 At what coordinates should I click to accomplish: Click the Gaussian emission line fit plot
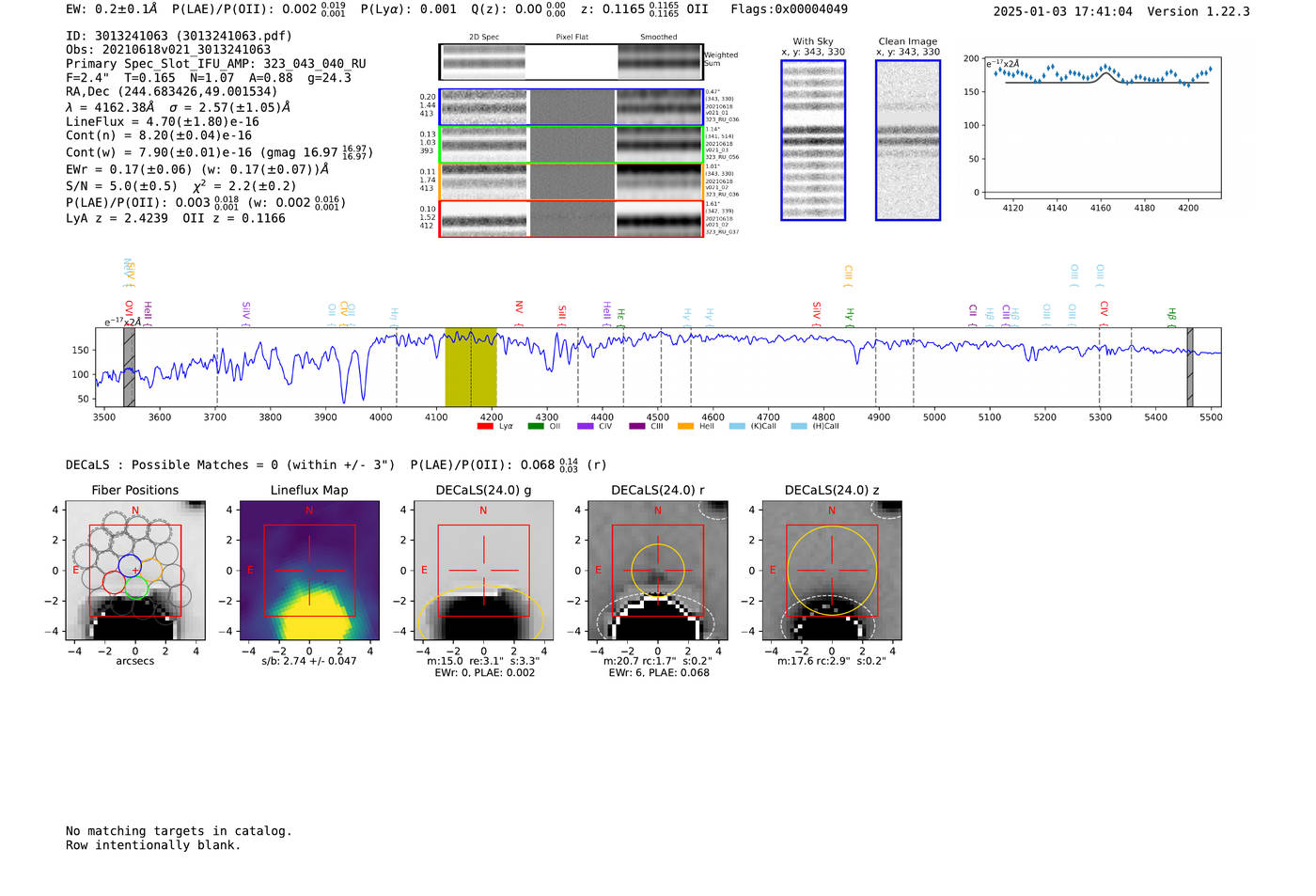coord(1103,127)
